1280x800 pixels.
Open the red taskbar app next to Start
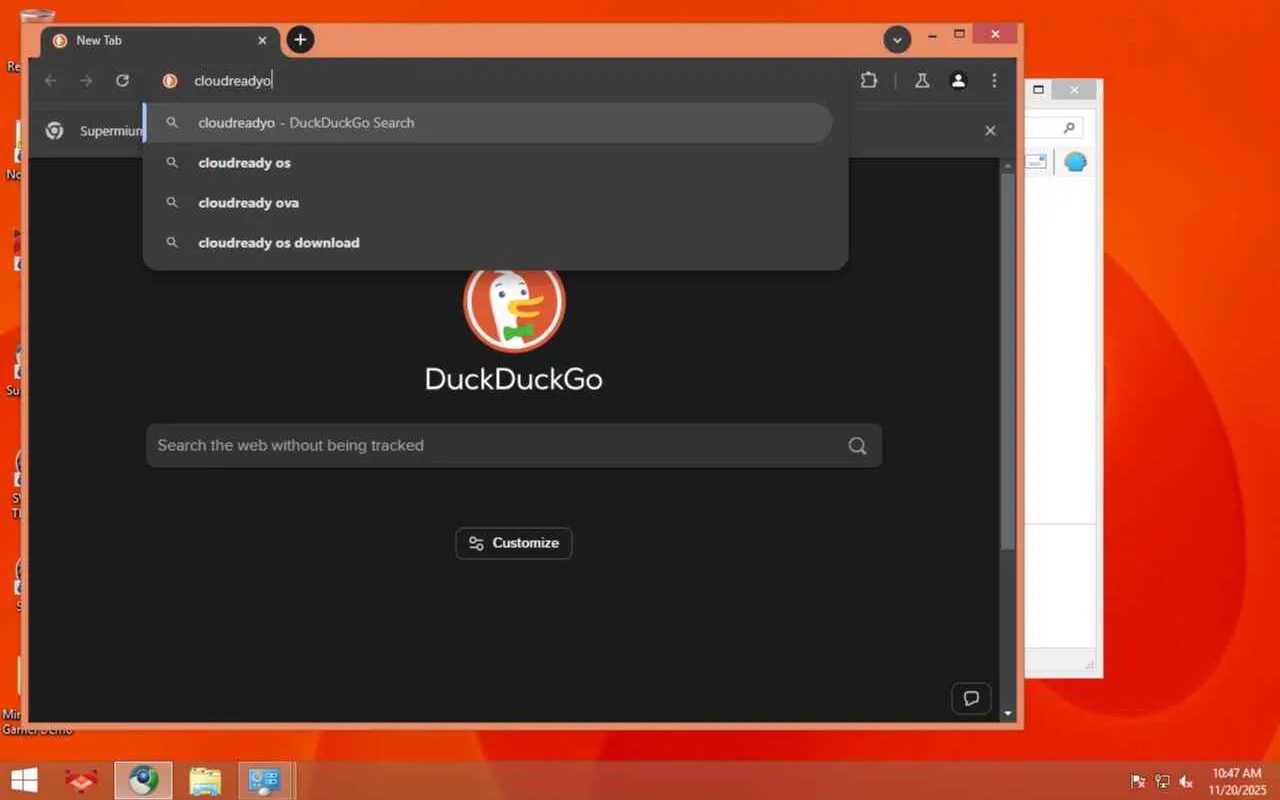tap(80, 781)
